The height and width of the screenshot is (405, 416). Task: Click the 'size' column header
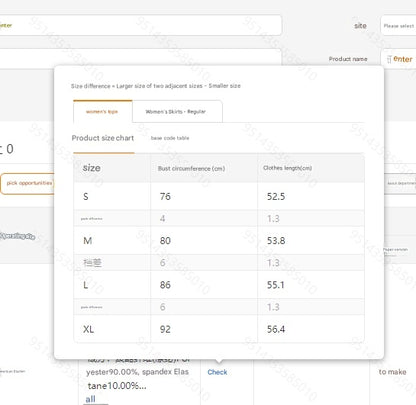point(92,168)
